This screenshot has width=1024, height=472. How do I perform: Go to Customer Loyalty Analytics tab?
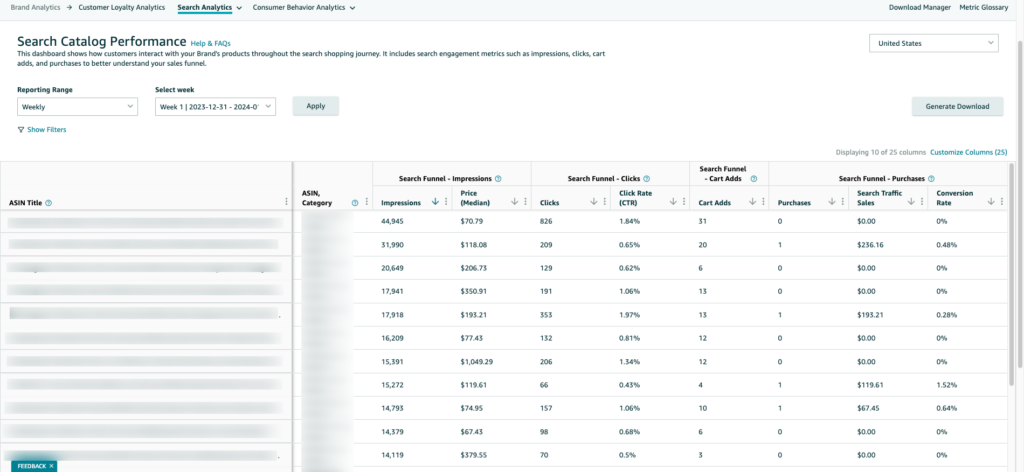click(x=121, y=7)
